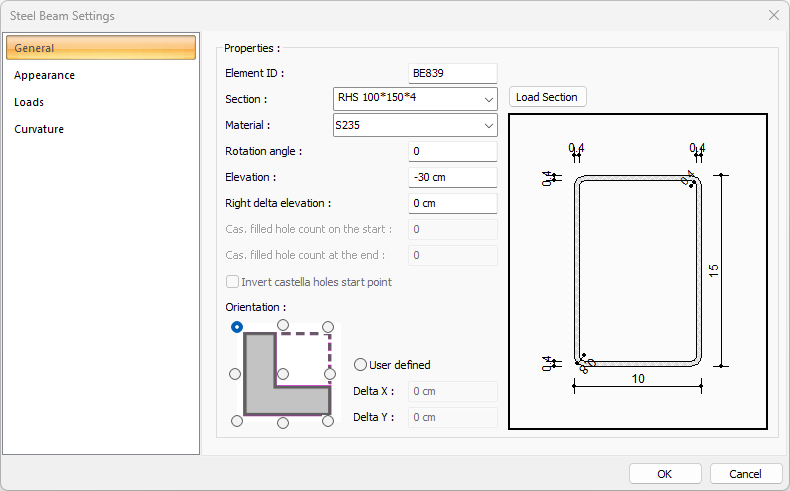Confirm settings with the OK button
Image resolution: width=790 pixels, height=491 pixels.
coord(664,474)
